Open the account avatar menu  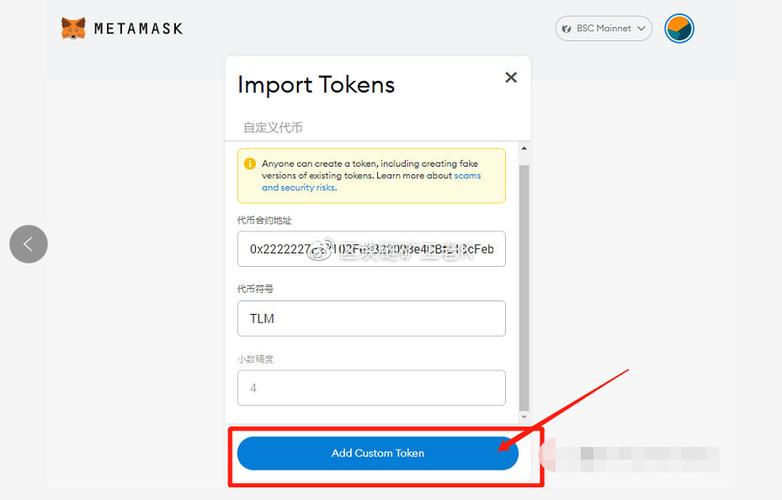point(679,29)
